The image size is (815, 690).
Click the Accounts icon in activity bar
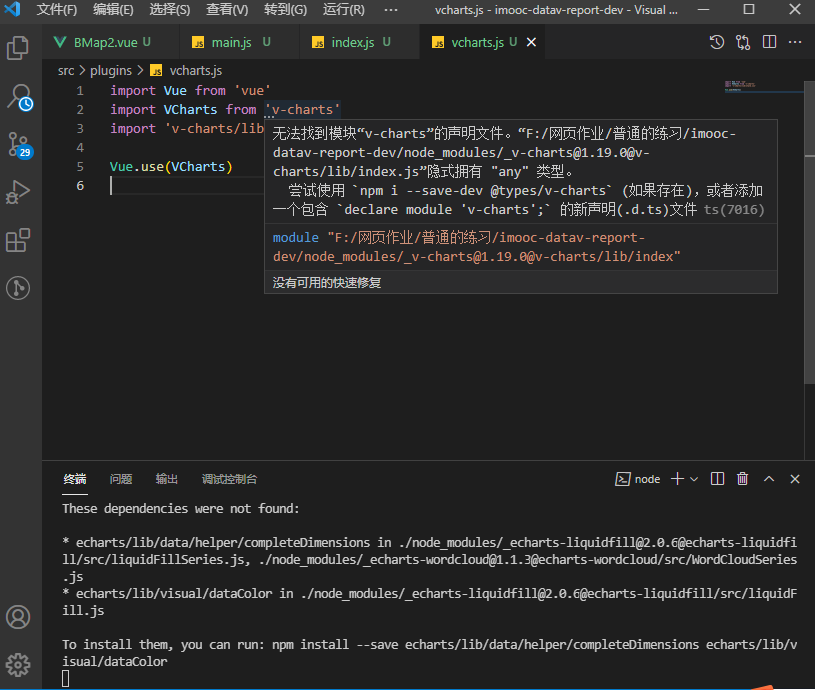[17, 616]
